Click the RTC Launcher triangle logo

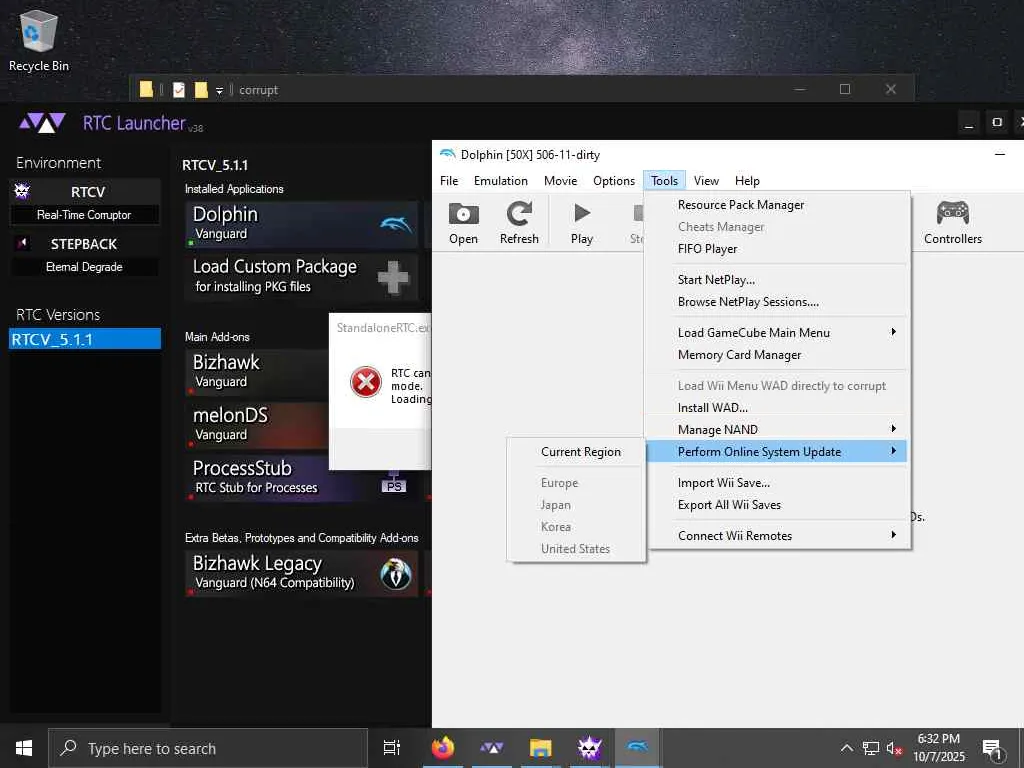tap(42, 122)
